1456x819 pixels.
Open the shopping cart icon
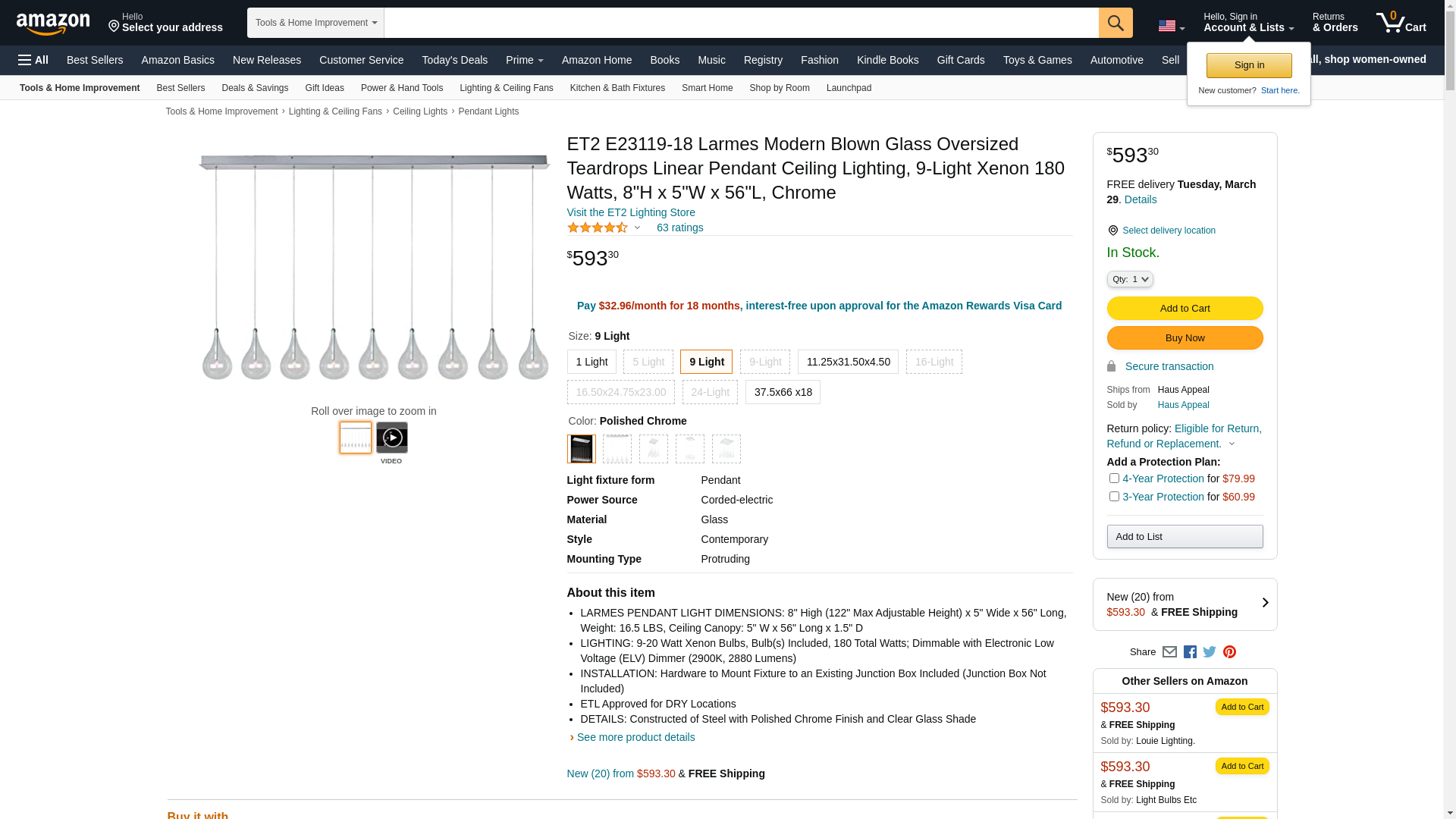point(1401,23)
